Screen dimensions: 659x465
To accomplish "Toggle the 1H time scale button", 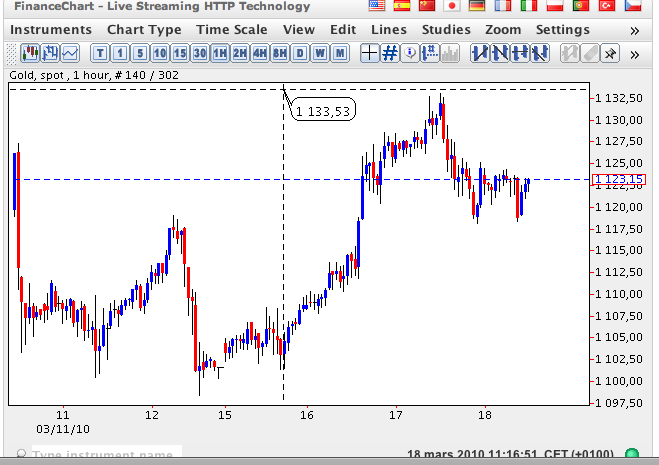I will coord(220,53).
